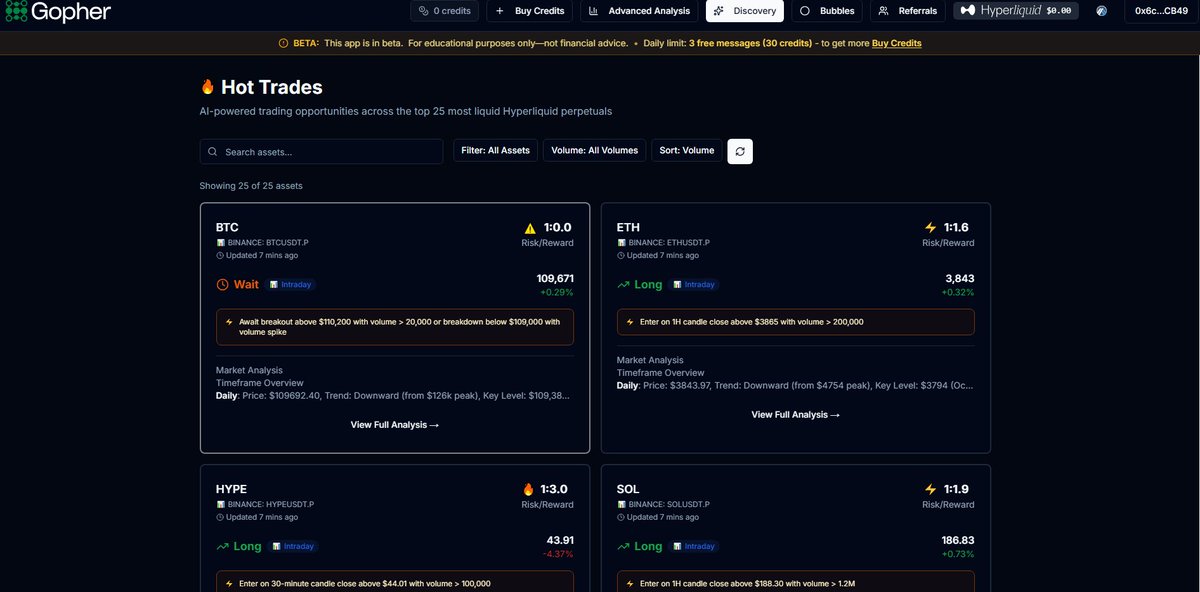Click the Long trend arrow icon on ETH card

624,285
